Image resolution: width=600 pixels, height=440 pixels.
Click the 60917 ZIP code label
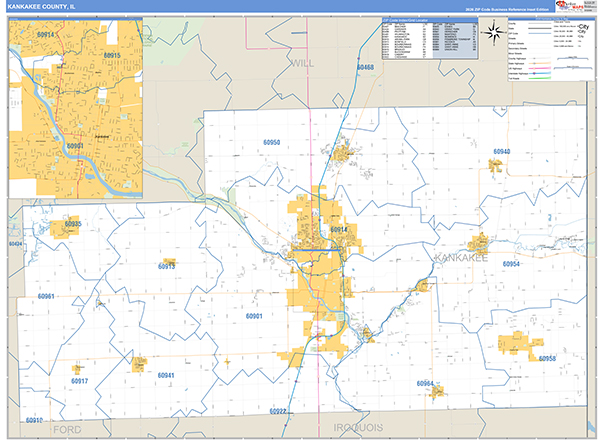(x=80, y=381)
